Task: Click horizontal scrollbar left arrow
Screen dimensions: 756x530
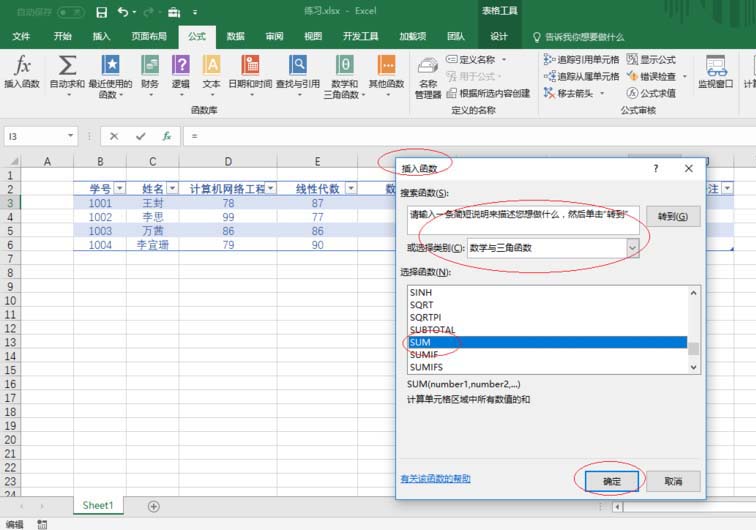Action: (x=617, y=507)
